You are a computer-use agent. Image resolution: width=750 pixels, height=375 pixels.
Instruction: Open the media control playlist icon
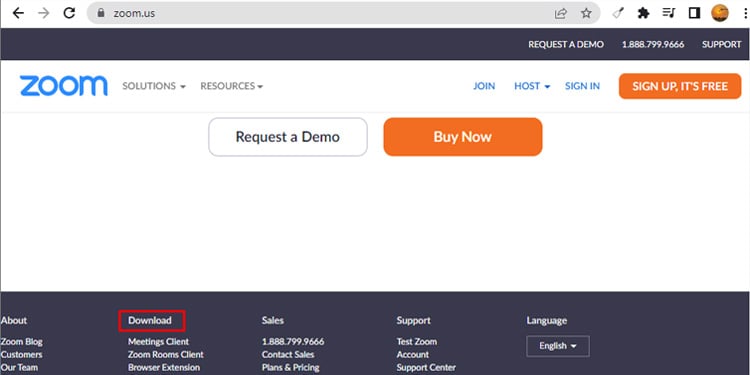tap(669, 13)
